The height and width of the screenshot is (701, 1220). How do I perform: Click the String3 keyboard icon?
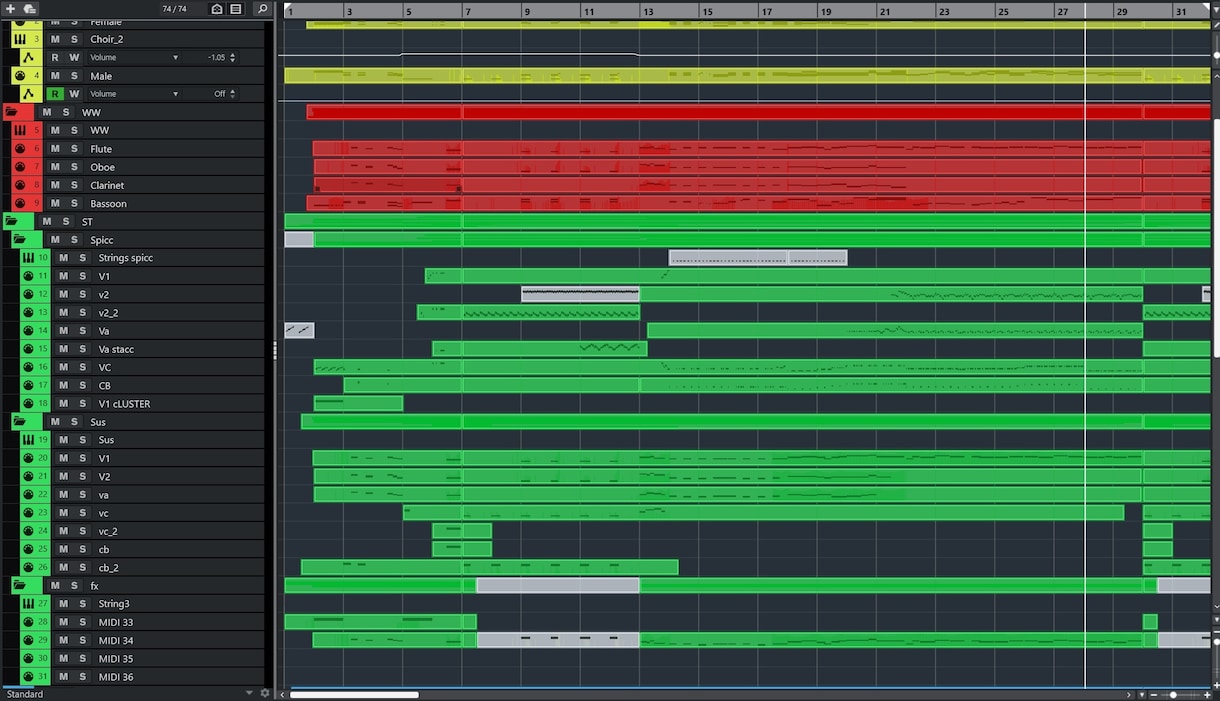tap(28, 604)
